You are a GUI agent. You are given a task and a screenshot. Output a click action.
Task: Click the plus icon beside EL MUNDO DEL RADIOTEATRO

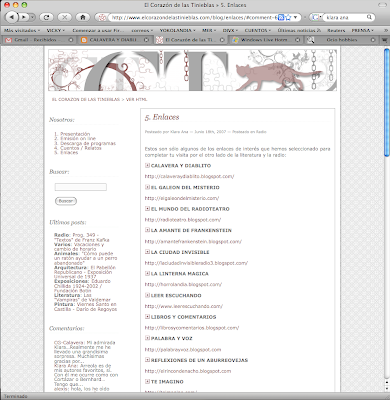click(x=147, y=209)
